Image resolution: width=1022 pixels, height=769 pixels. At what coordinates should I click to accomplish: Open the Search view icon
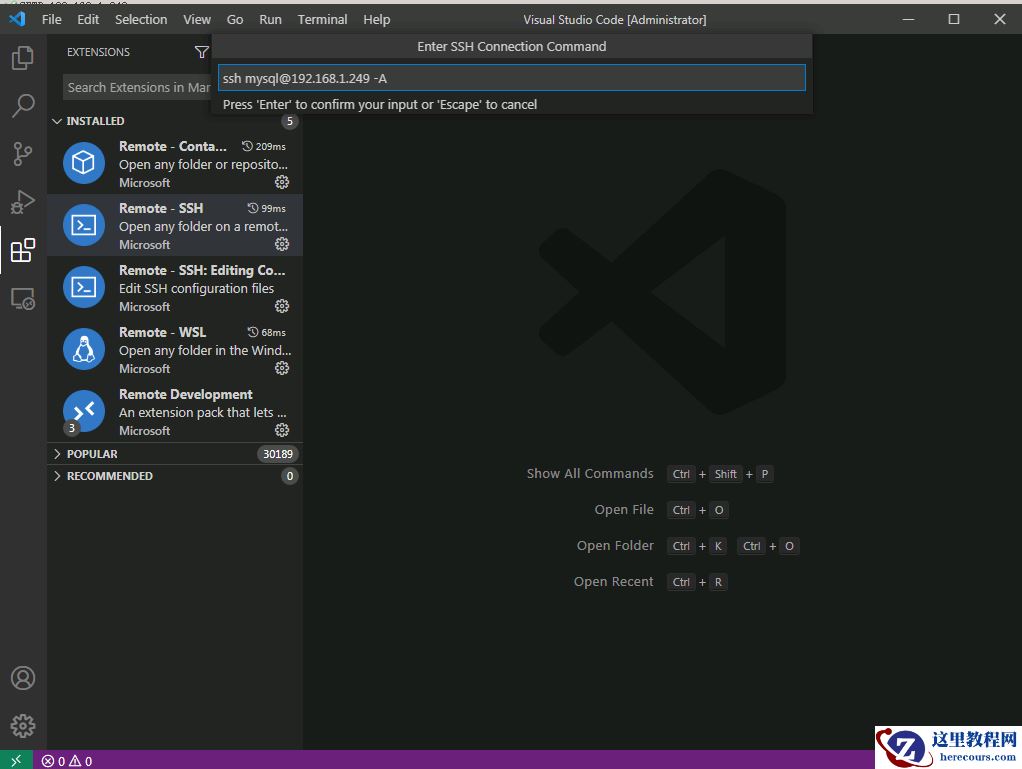click(23, 106)
